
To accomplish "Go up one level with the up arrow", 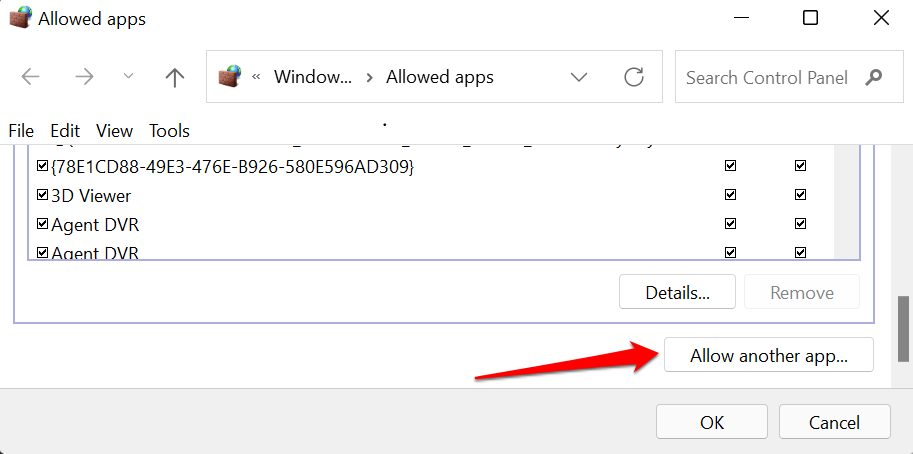I will click(x=175, y=77).
